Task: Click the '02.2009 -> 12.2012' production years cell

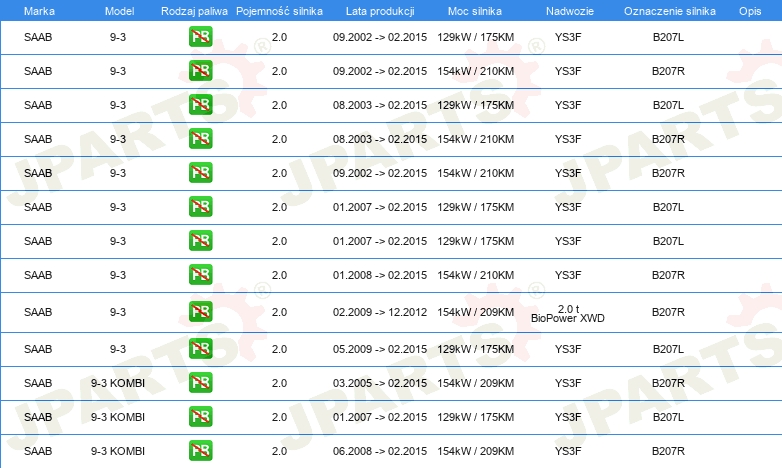Action: tap(380, 312)
